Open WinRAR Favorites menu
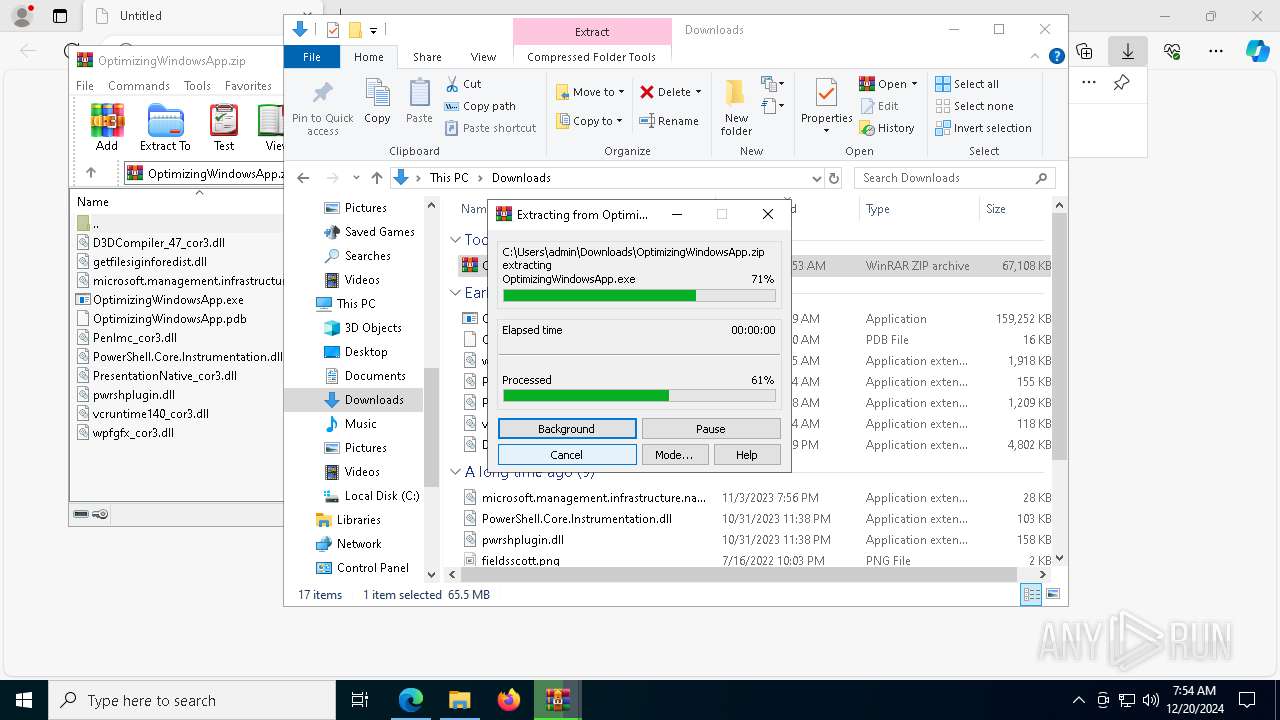The height and width of the screenshot is (720, 1280). pos(248,86)
